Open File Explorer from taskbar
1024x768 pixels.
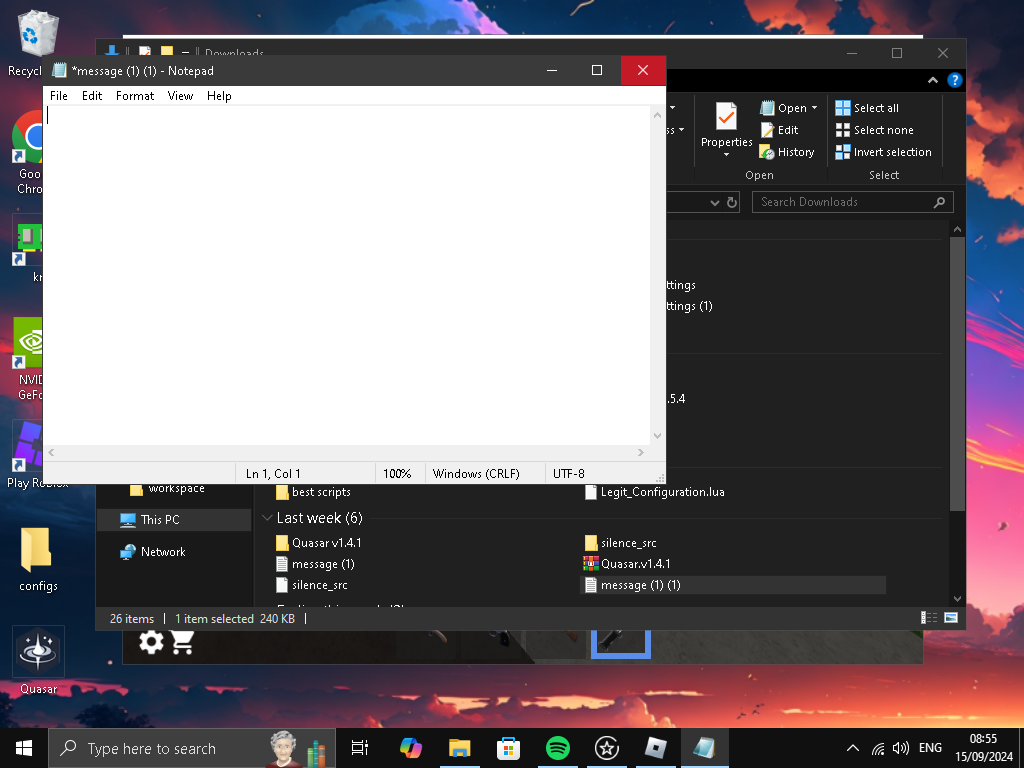coord(460,748)
